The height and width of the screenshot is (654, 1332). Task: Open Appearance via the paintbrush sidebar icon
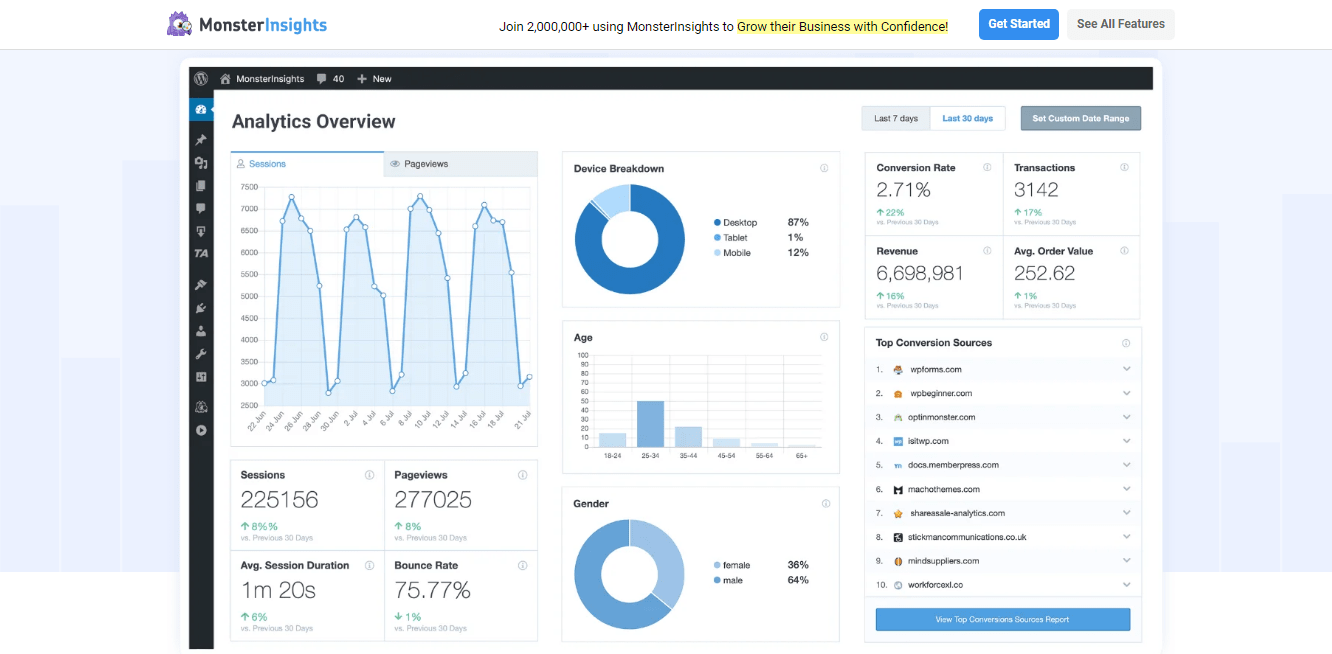point(201,285)
